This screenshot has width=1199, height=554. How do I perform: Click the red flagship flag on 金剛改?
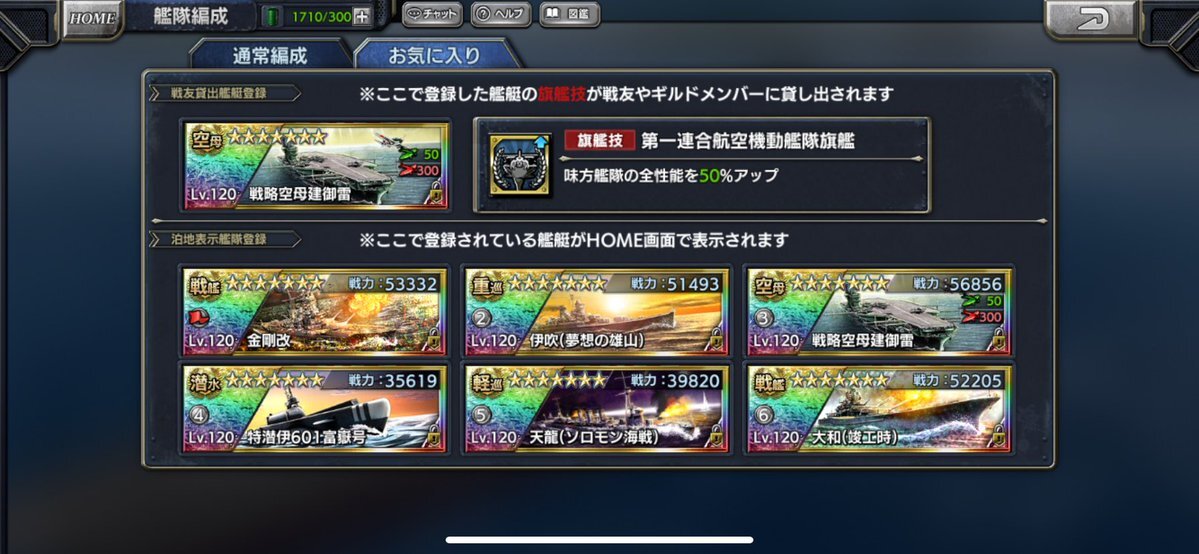tap(200, 316)
